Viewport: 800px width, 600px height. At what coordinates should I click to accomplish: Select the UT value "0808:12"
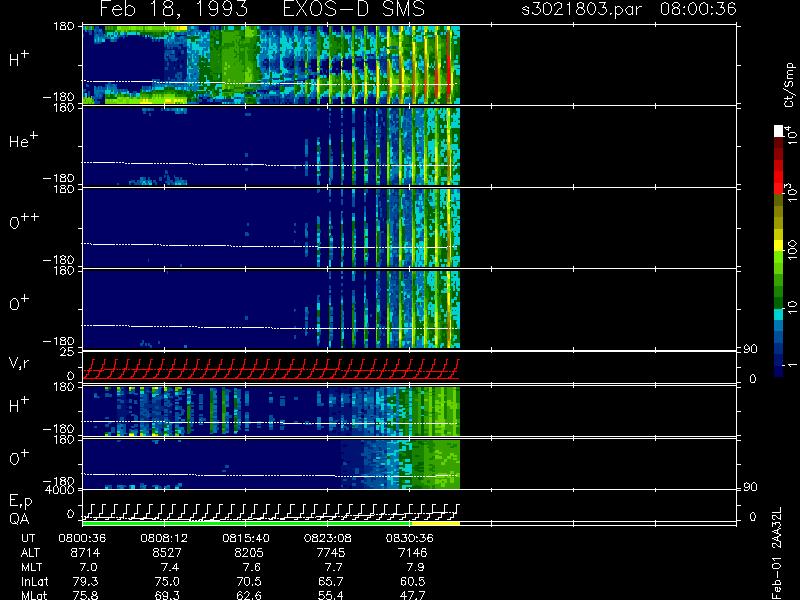(x=164, y=538)
